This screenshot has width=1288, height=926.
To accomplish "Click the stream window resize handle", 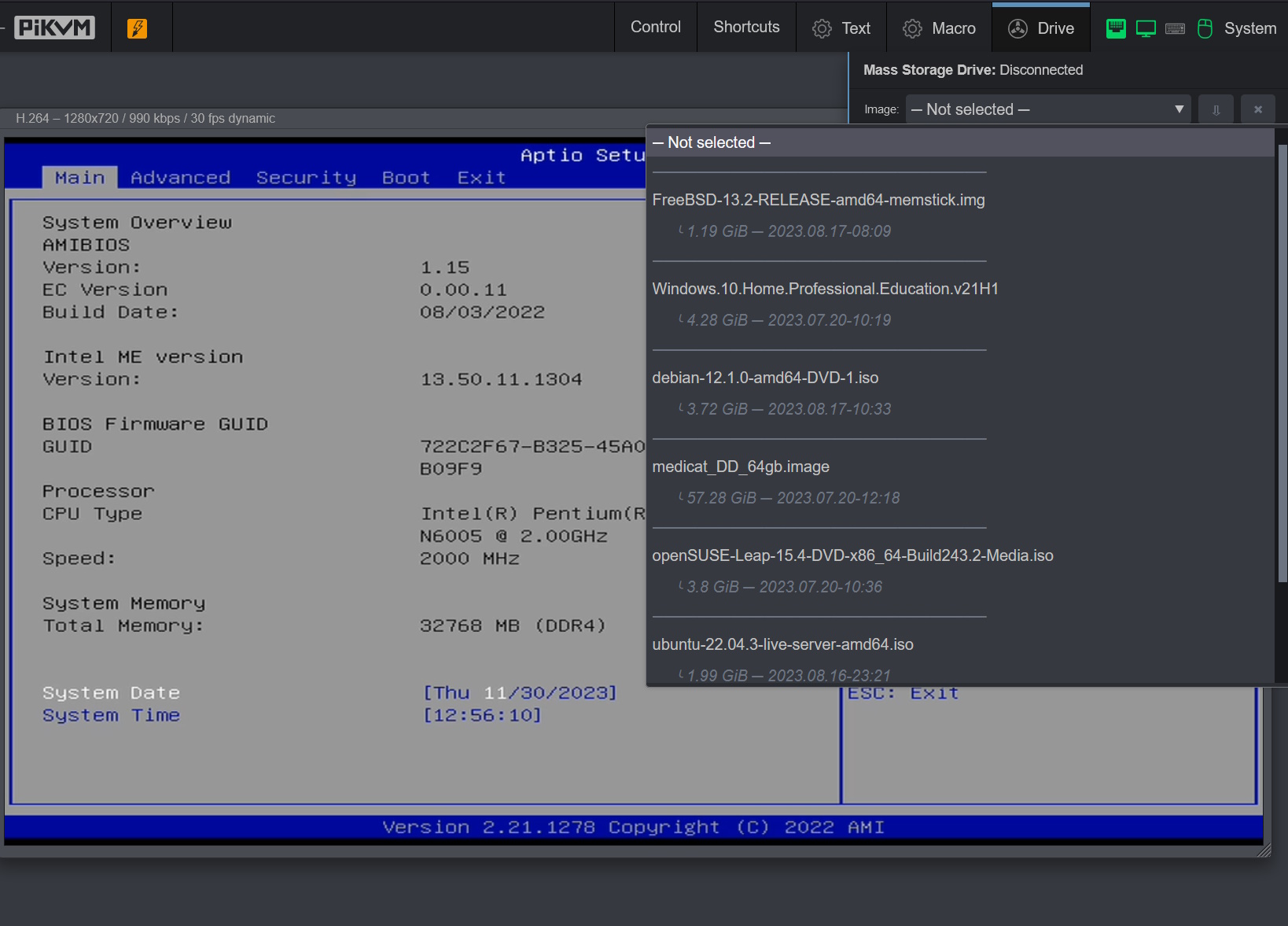I will coord(1264,850).
